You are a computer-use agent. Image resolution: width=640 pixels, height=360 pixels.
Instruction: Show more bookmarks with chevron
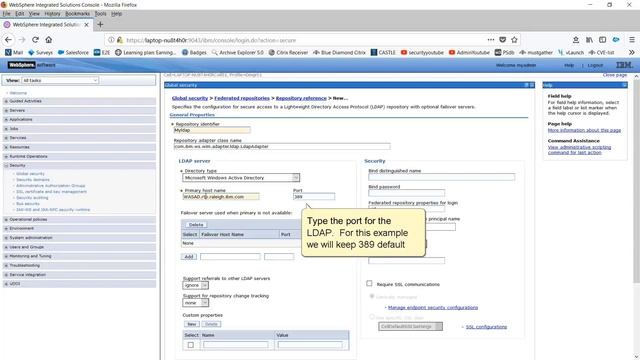point(631,52)
